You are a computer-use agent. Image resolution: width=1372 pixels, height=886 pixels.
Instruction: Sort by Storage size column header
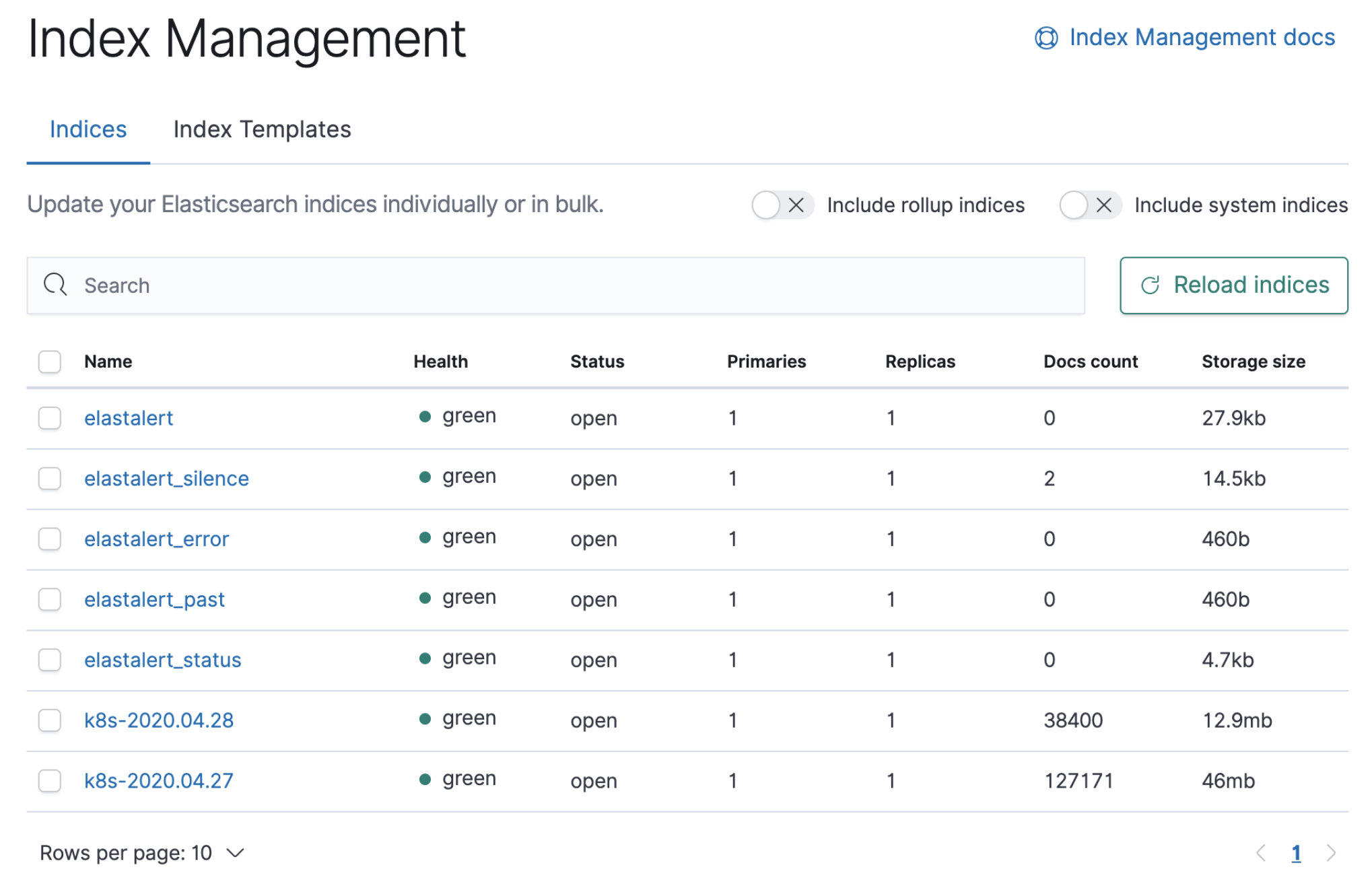[1254, 362]
